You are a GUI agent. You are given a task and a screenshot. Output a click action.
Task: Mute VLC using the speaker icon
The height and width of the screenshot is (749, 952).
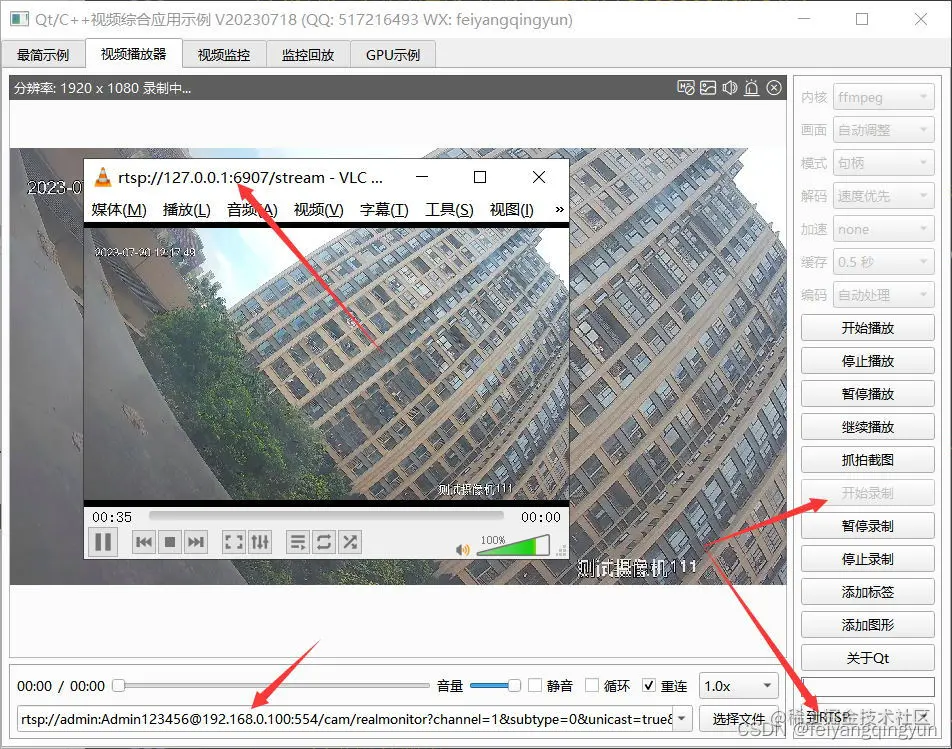[463, 549]
